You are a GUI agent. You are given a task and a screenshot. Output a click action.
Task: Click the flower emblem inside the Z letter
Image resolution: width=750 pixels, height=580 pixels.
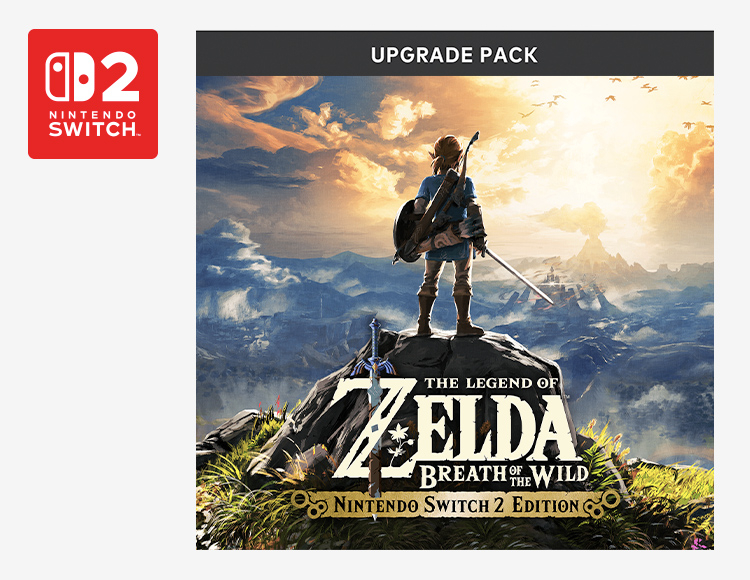(x=397, y=444)
